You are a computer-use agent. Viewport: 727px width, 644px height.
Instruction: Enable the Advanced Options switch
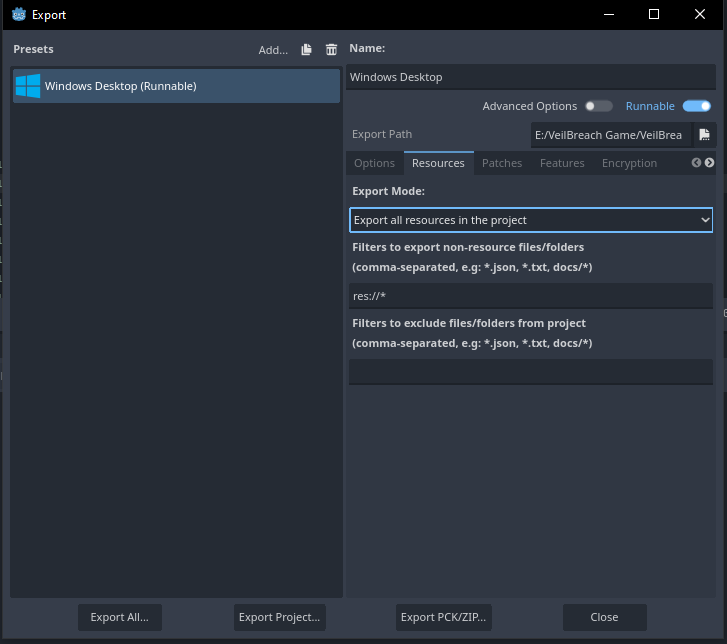pos(598,106)
